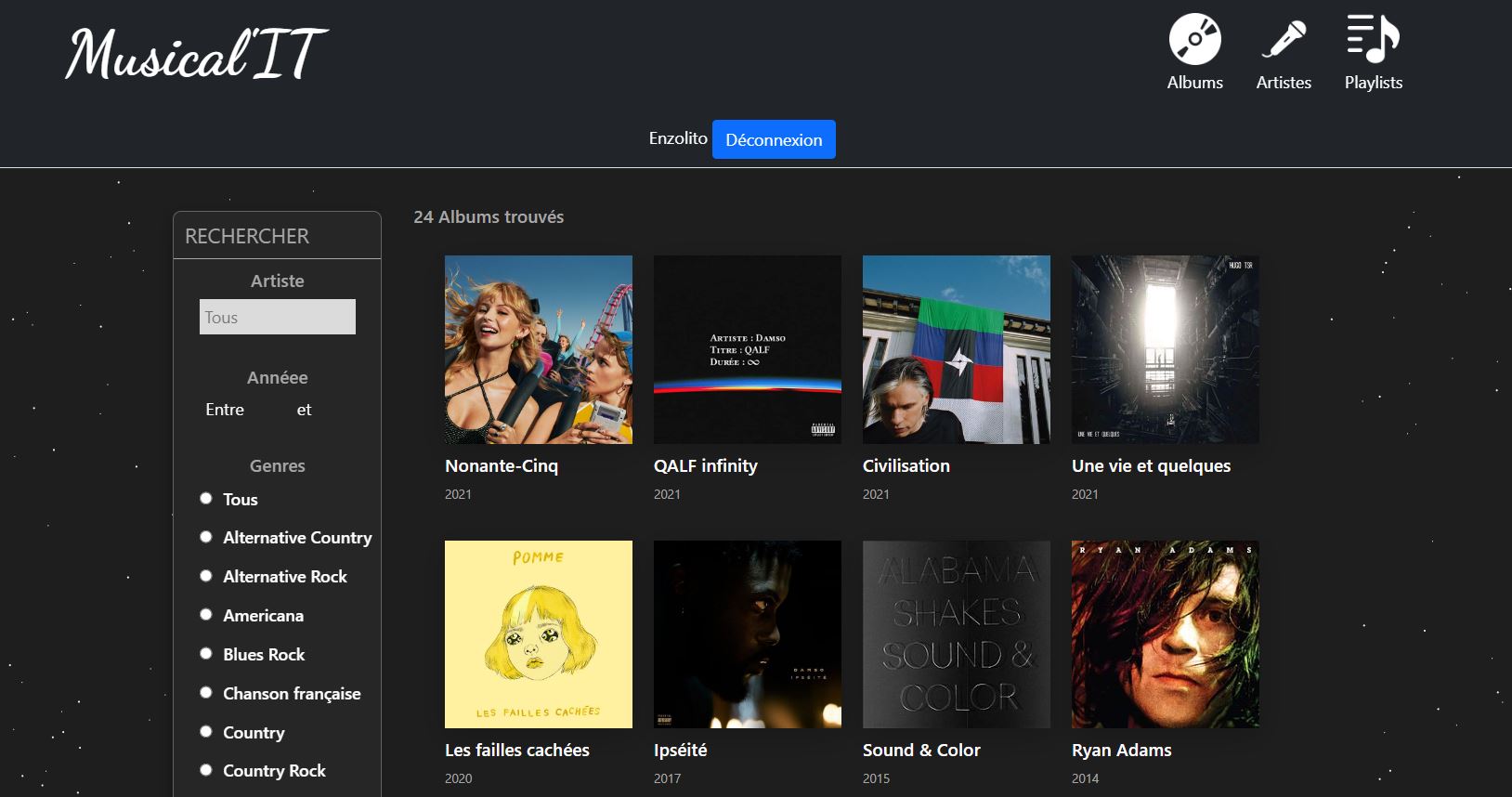Select the Americana genre radio
Image resolution: width=1512 pixels, height=797 pixels.
pos(206,615)
